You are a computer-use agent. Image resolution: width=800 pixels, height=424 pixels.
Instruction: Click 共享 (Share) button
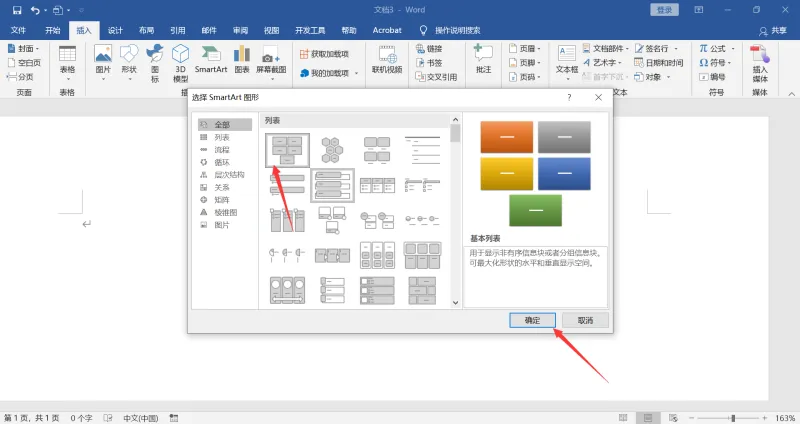click(772, 31)
